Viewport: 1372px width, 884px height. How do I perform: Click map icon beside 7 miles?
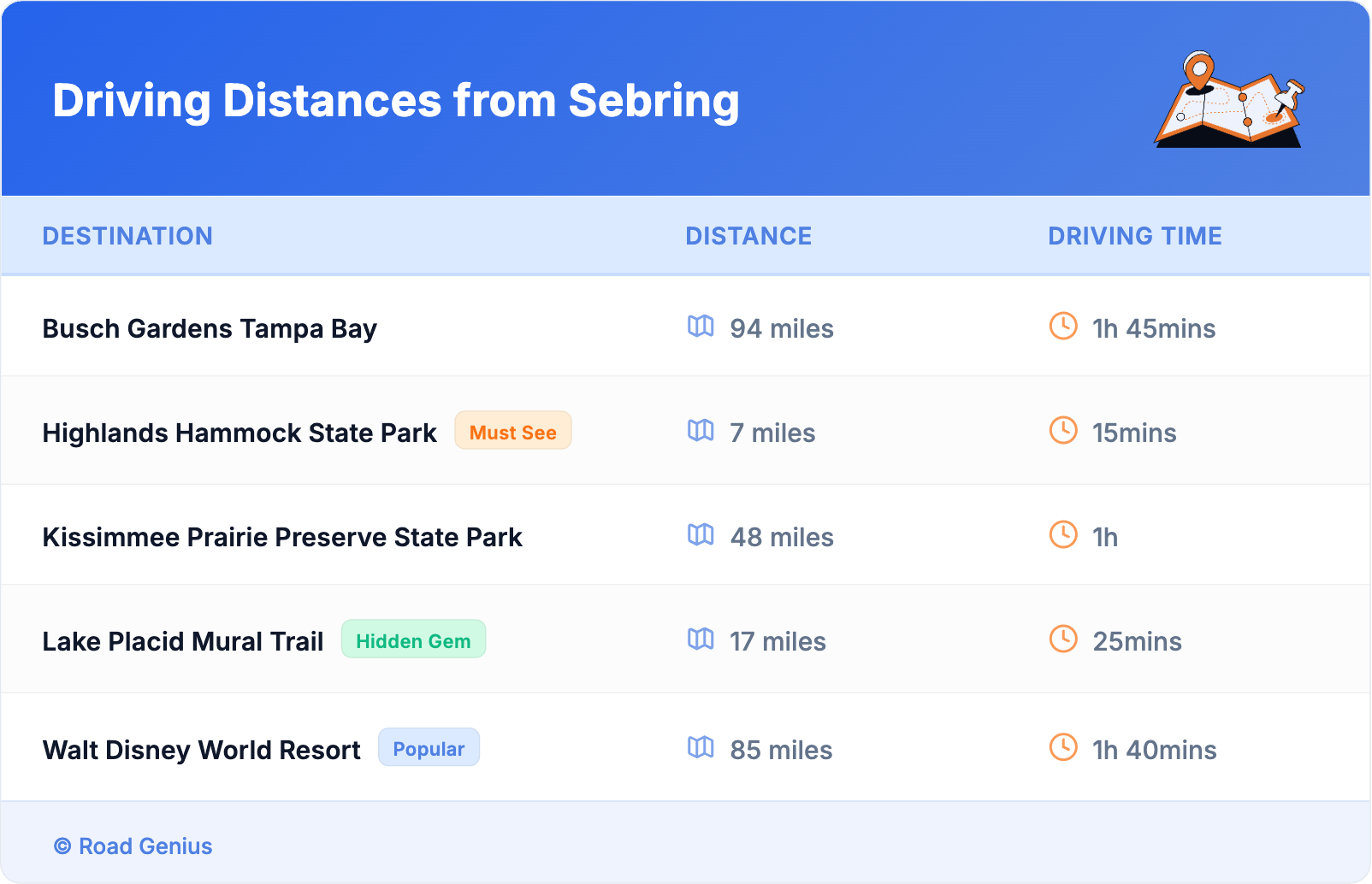tap(701, 431)
